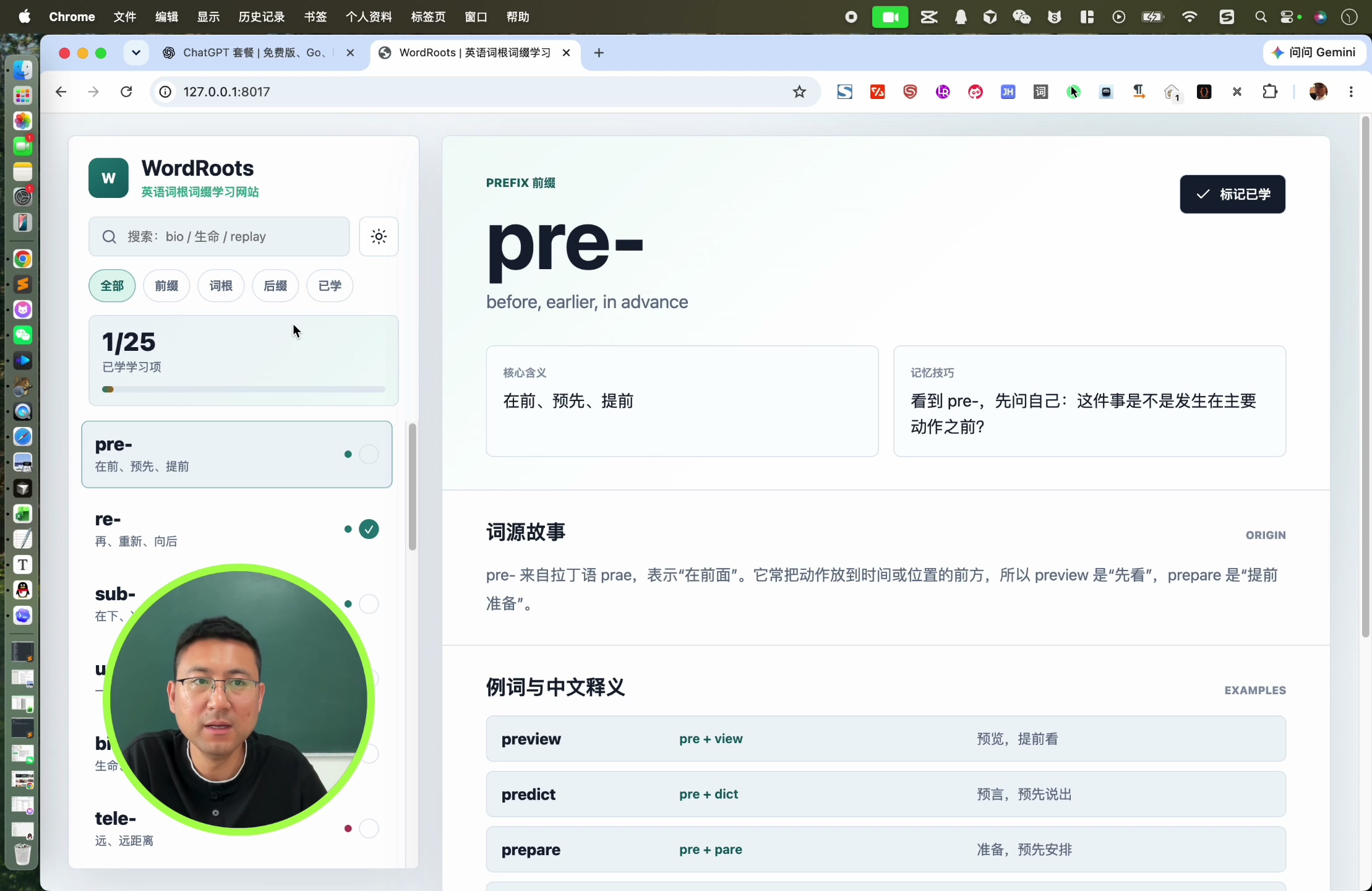Open the 书签 menu
Screen dimensions: 1372x891
pyautogui.click(x=315, y=17)
